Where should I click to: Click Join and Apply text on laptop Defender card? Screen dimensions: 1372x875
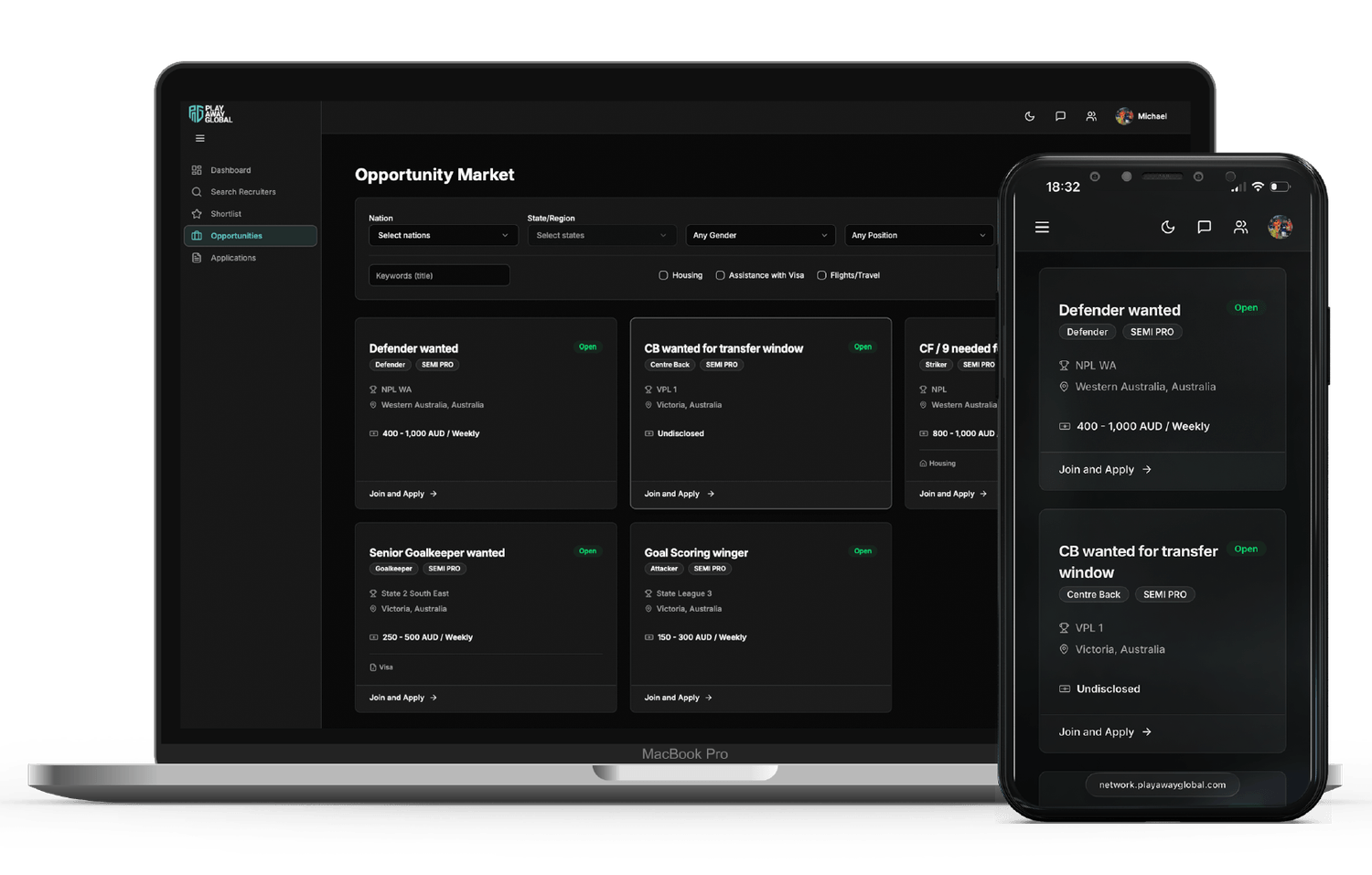tap(397, 494)
